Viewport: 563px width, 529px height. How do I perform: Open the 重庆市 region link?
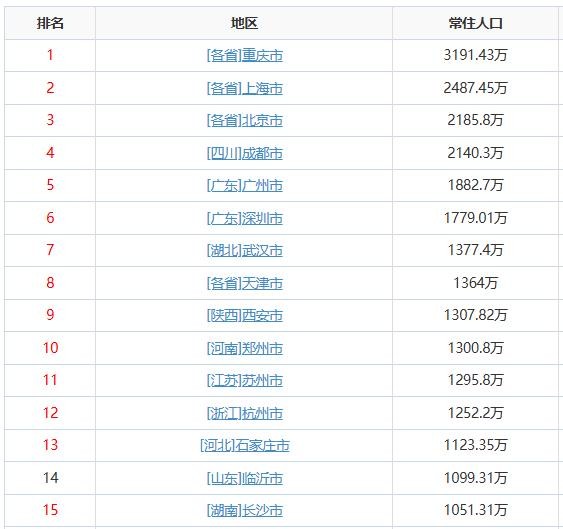[245, 56]
